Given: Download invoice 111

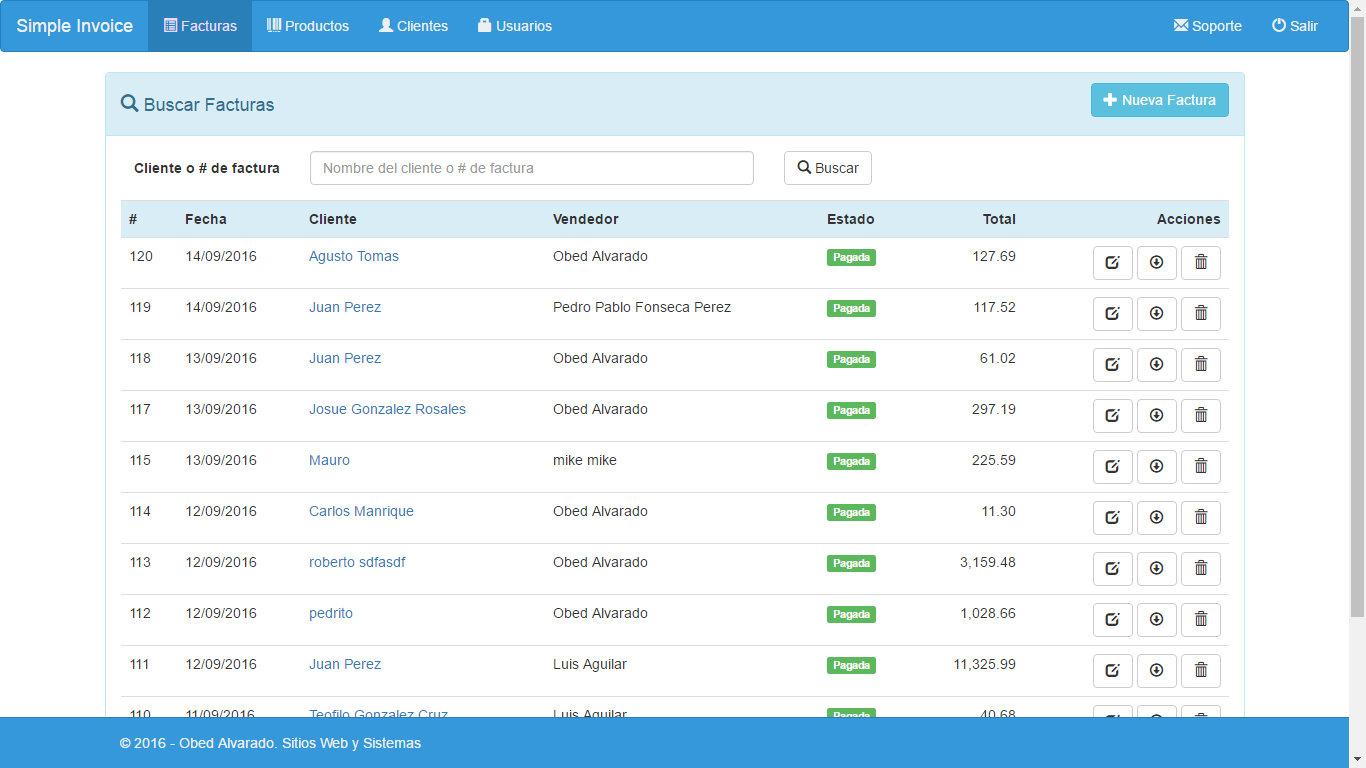Looking at the screenshot, I should [1157, 671].
